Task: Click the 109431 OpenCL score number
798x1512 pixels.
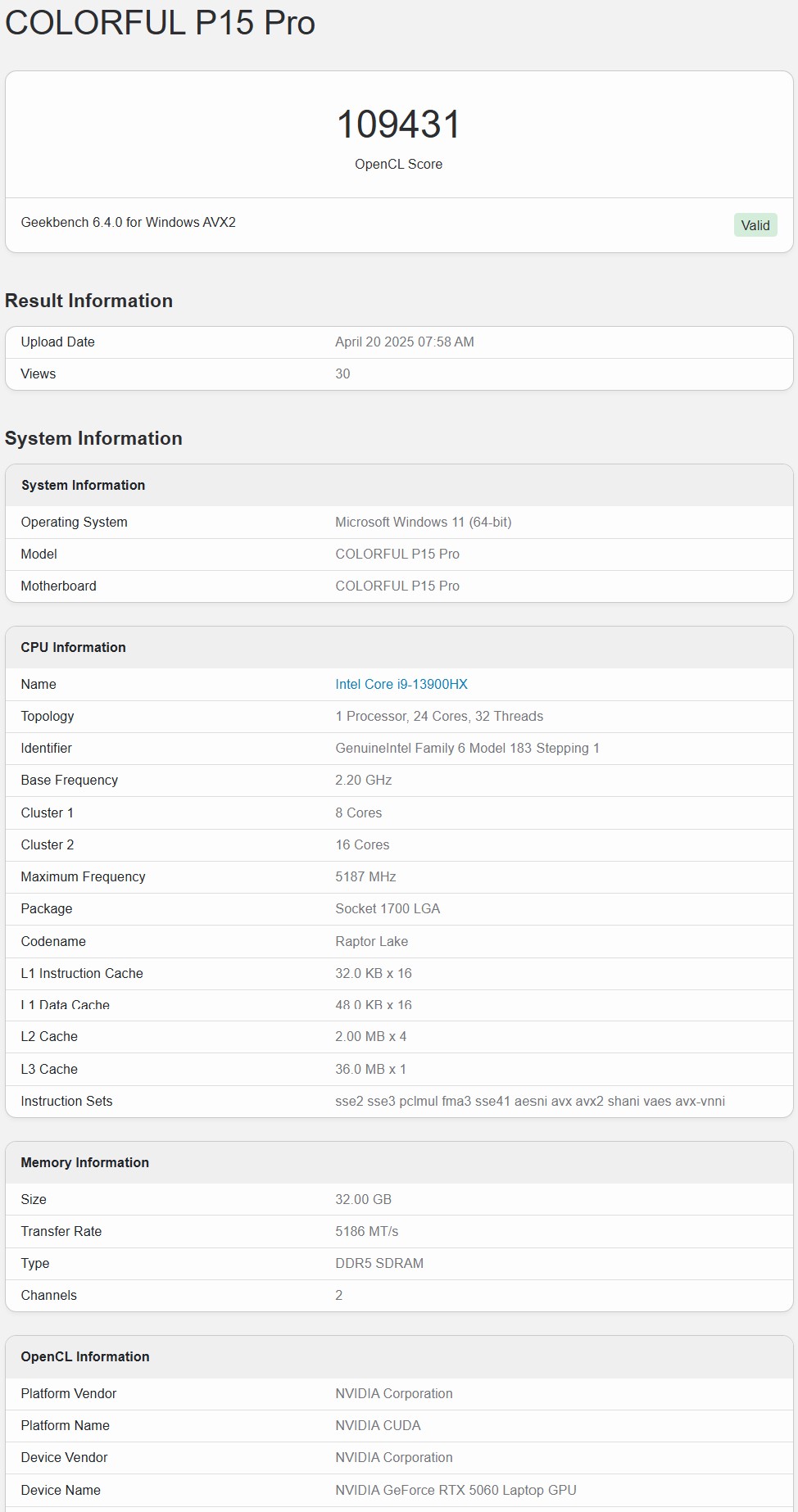Action: tap(398, 124)
